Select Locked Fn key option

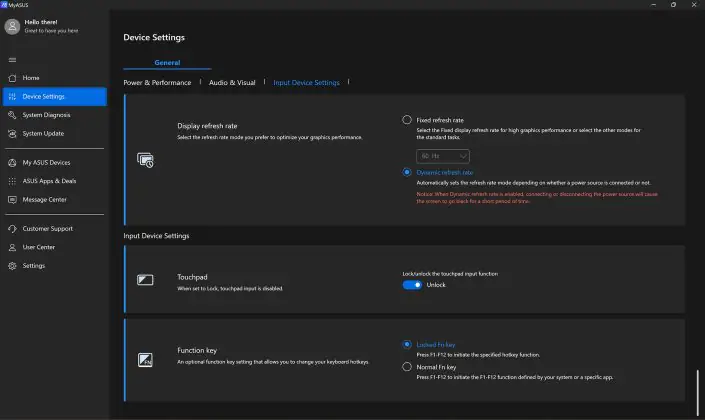tap(407, 344)
